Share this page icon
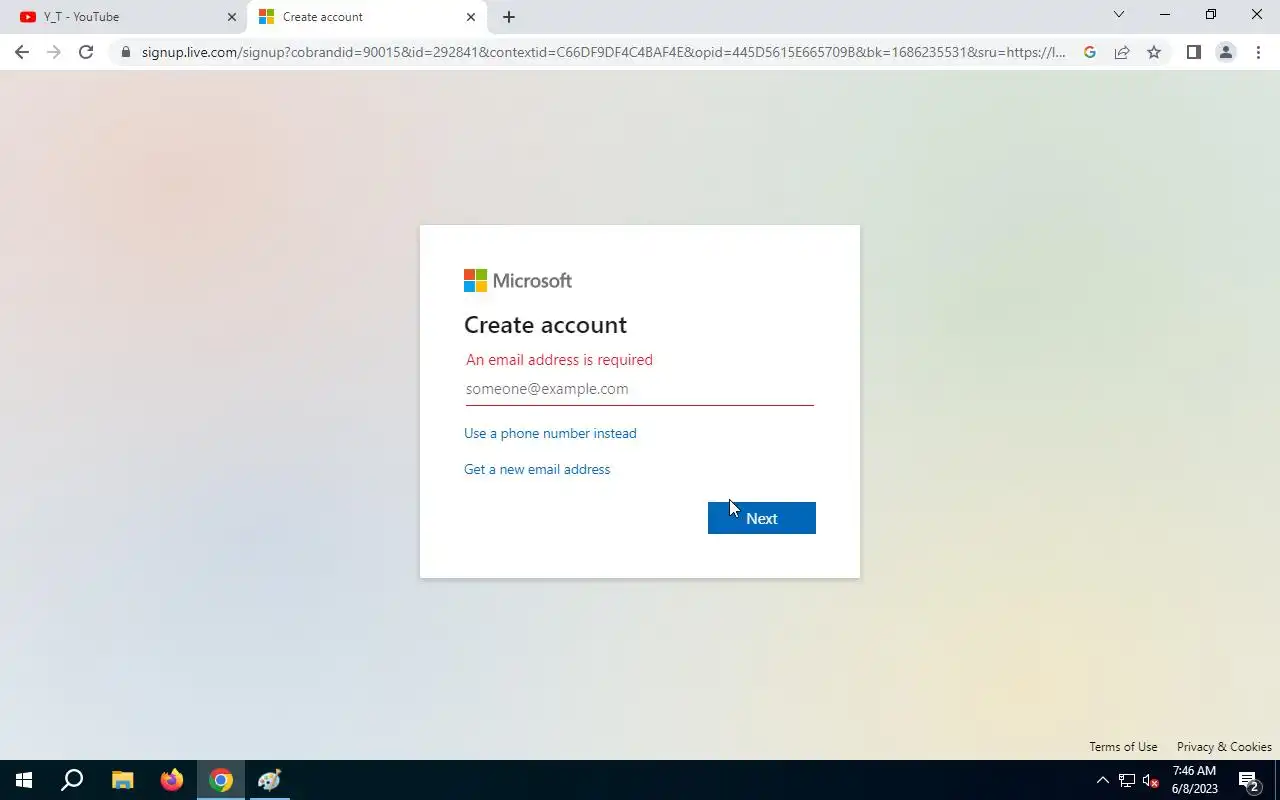Image resolution: width=1280 pixels, height=800 pixels. (x=1122, y=52)
